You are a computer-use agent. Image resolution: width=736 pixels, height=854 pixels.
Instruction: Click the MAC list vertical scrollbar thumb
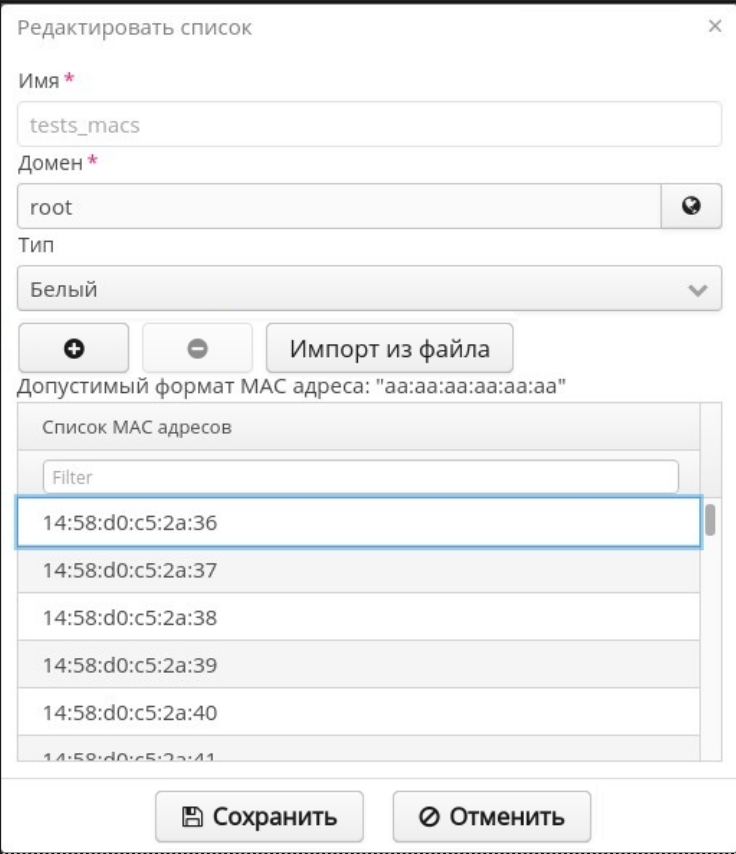click(711, 520)
